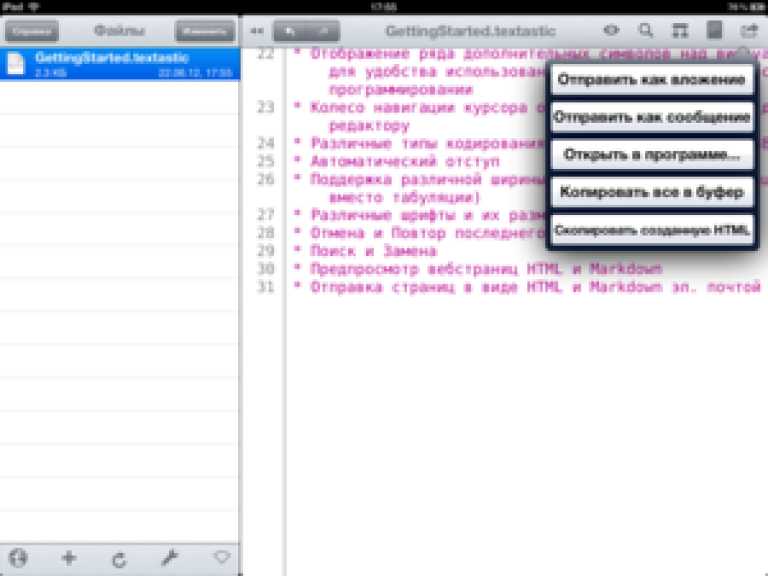Viewport: 768px width, 576px height.
Task: Open the web preview via the eye icon
Action: pos(611,30)
